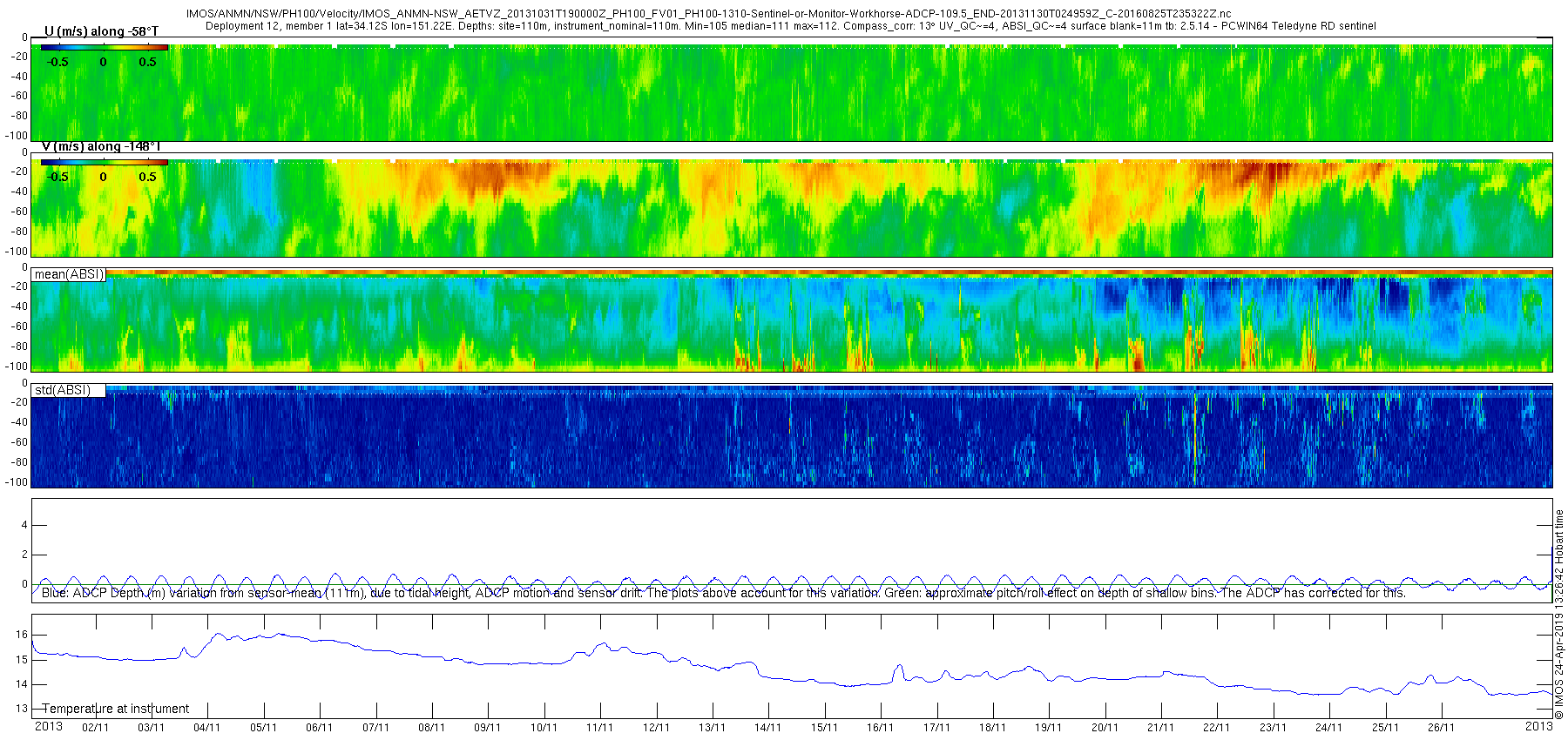Click the '0.5' label on the V colorbar
The height and width of the screenshot is (740, 1568).
click(147, 177)
